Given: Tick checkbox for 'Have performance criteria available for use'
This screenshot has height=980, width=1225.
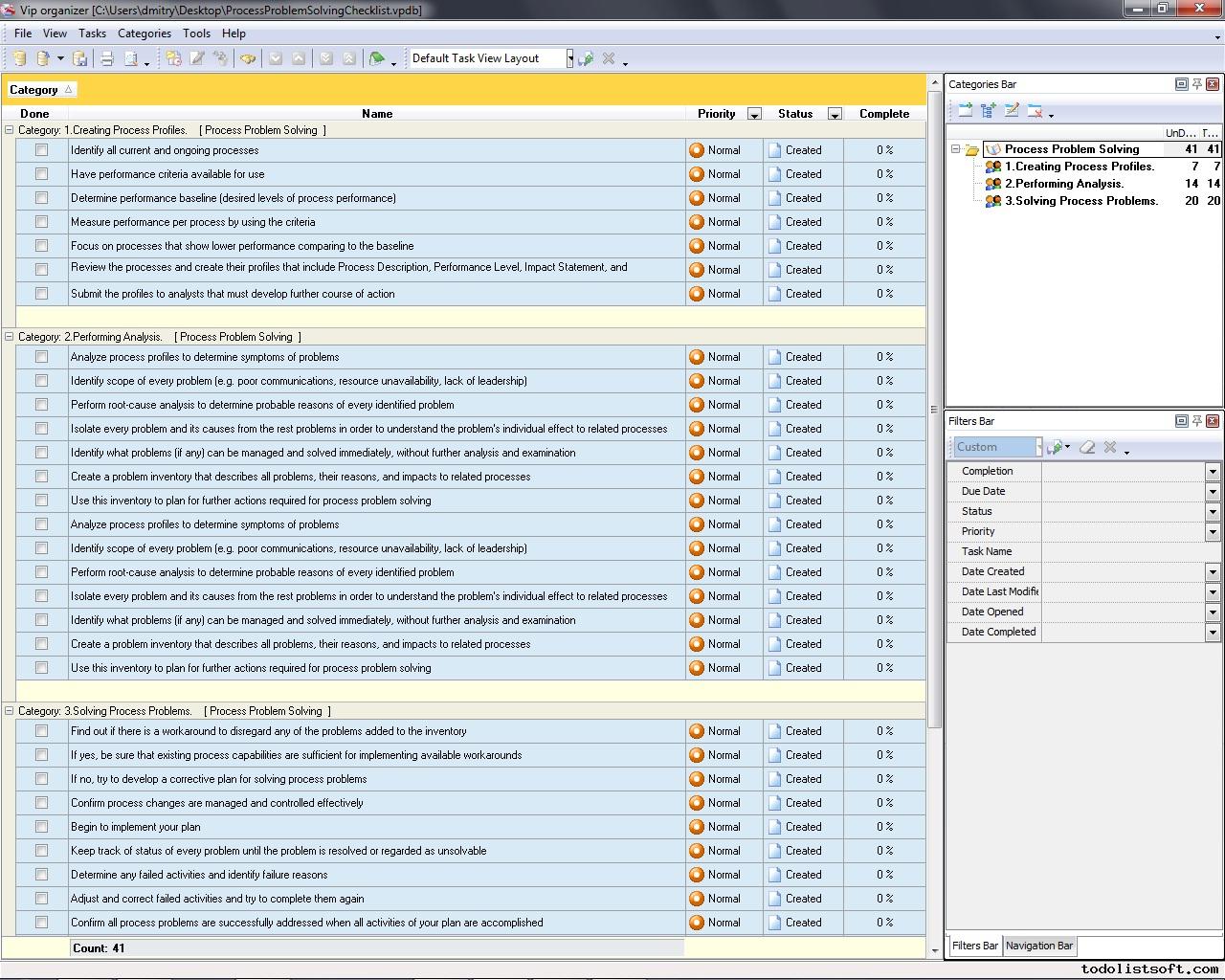Looking at the screenshot, I should pos(41,174).
